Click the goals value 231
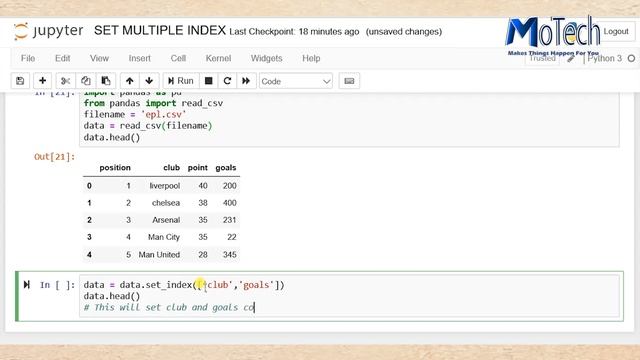This screenshot has width=640, height=360. click(229, 220)
